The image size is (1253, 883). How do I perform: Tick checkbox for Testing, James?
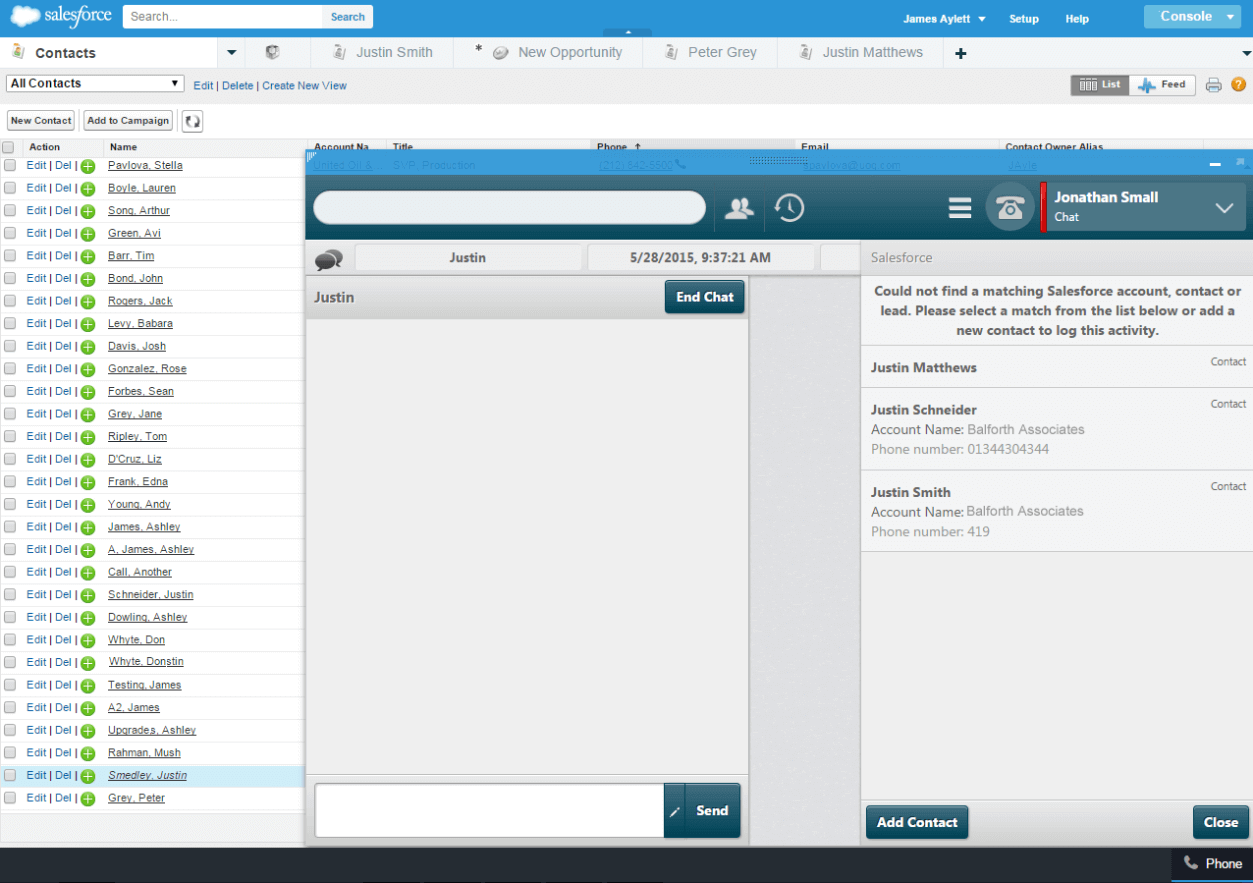point(10,685)
